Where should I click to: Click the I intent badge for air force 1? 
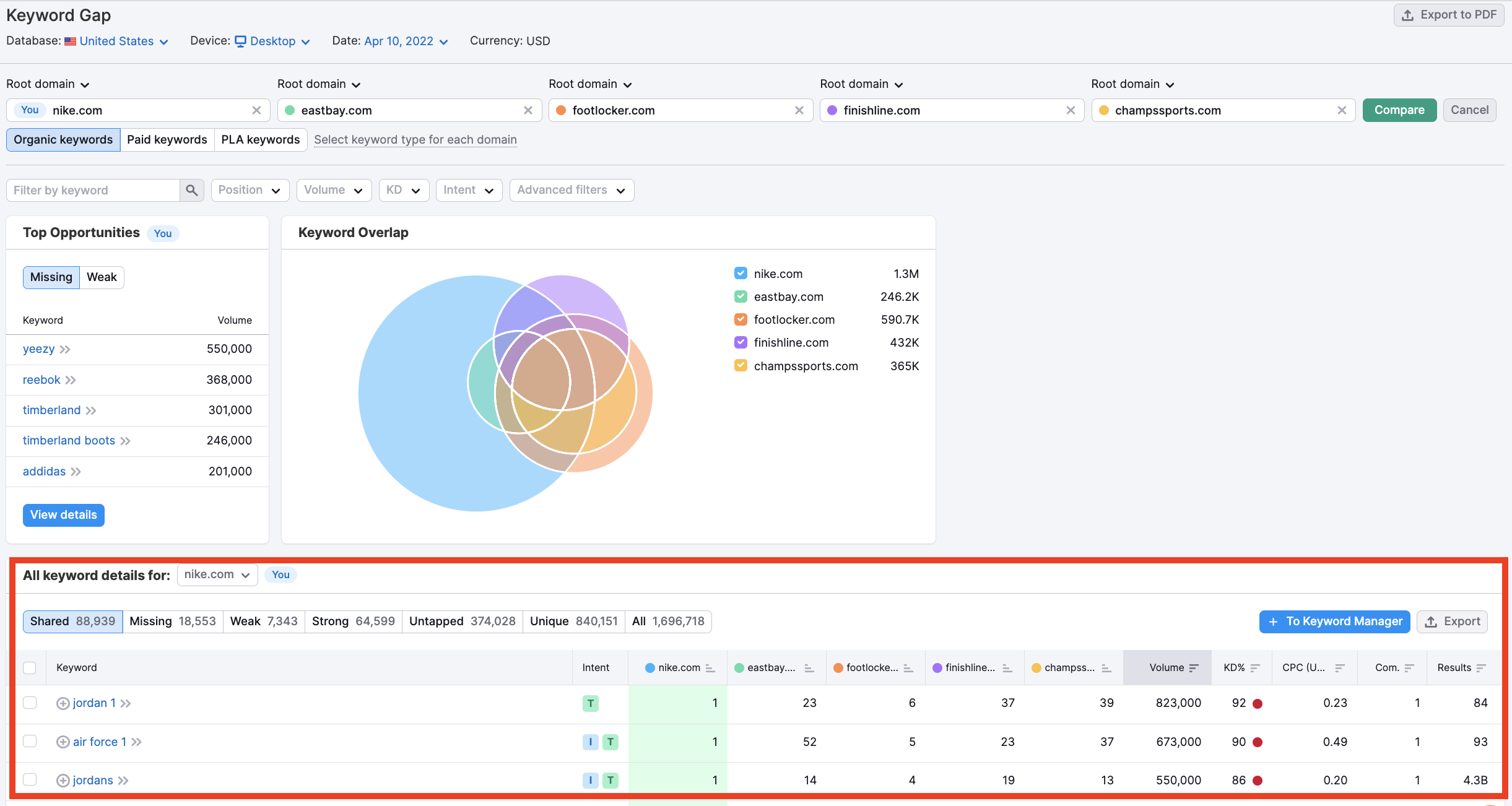(x=591, y=742)
